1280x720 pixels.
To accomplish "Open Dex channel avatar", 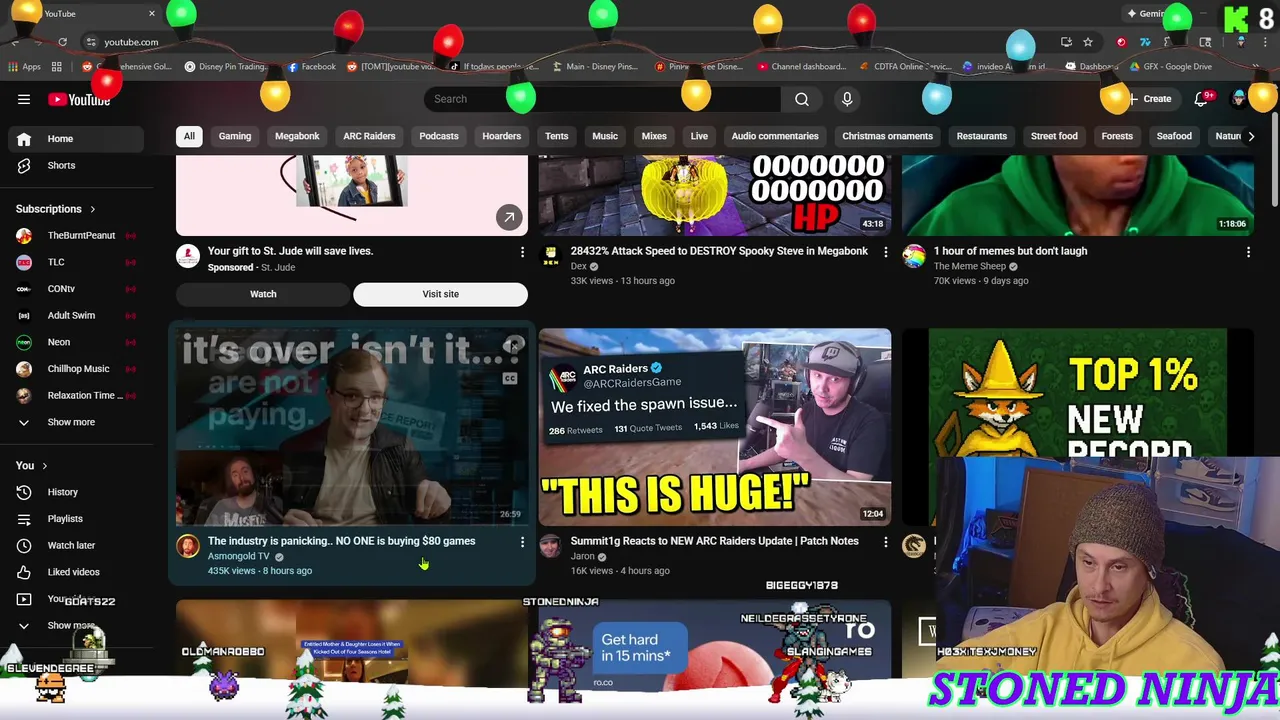I will pos(551,256).
